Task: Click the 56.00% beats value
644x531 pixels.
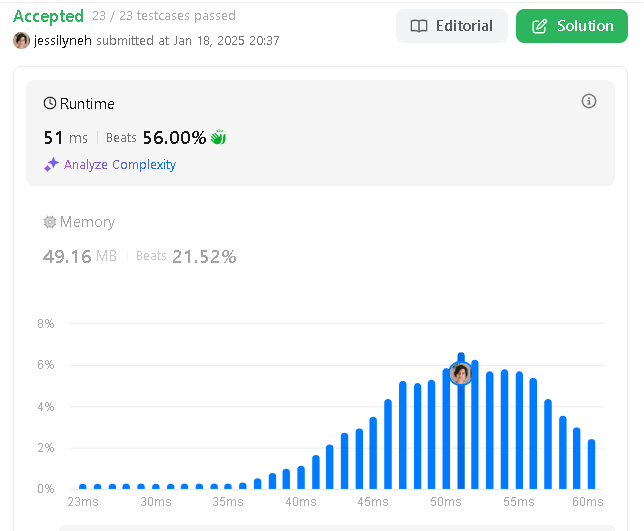Action: [x=174, y=138]
